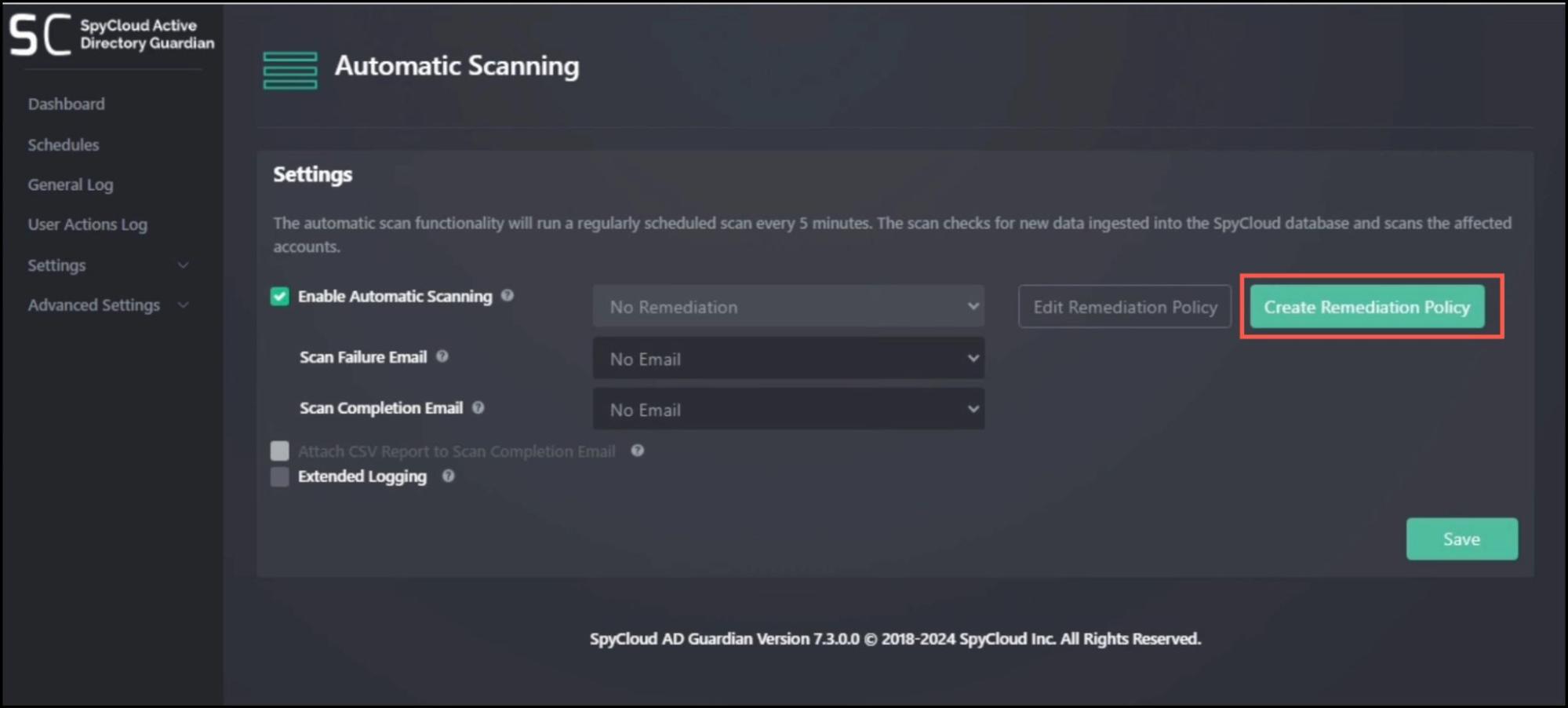Save the automatic scanning settings
Screen dimensions: 1568x708
pos(1461,538)
